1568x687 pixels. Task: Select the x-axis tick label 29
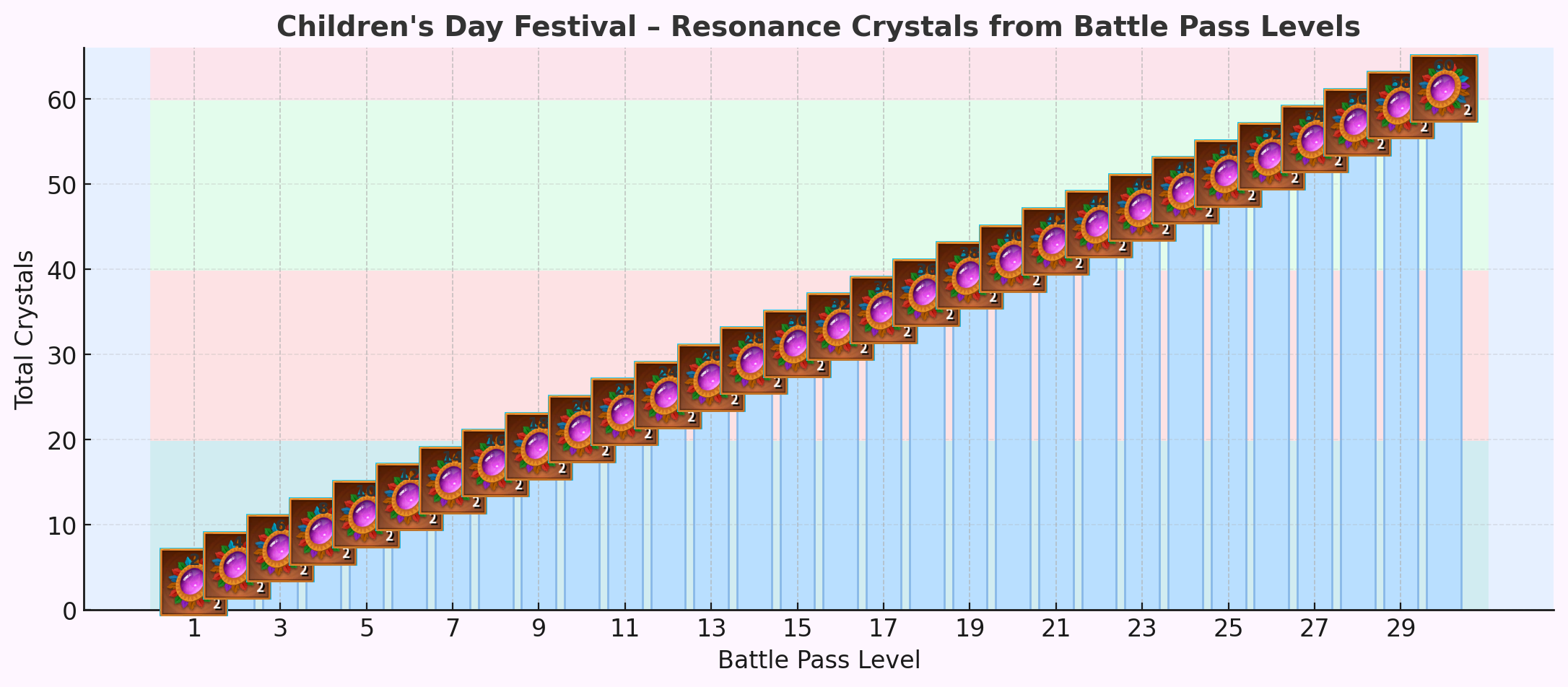click(x=1401, y=629)
